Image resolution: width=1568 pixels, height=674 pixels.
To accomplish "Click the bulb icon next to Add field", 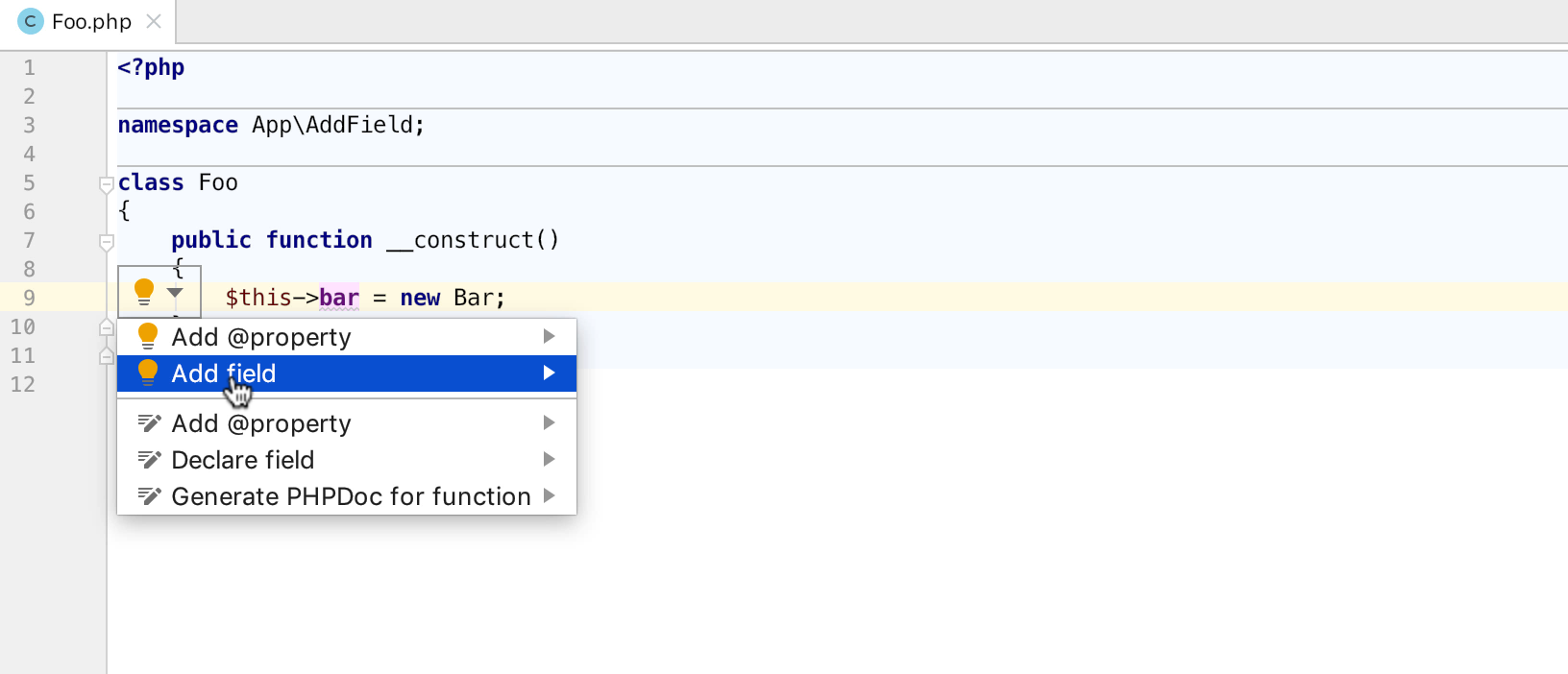I will tap(148, 373).
